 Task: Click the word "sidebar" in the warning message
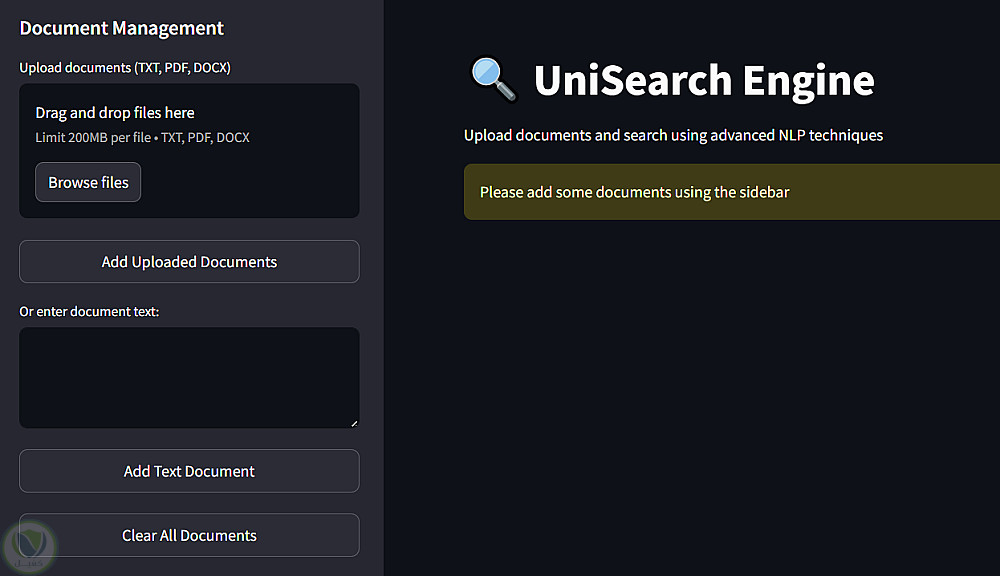[763, 192]
